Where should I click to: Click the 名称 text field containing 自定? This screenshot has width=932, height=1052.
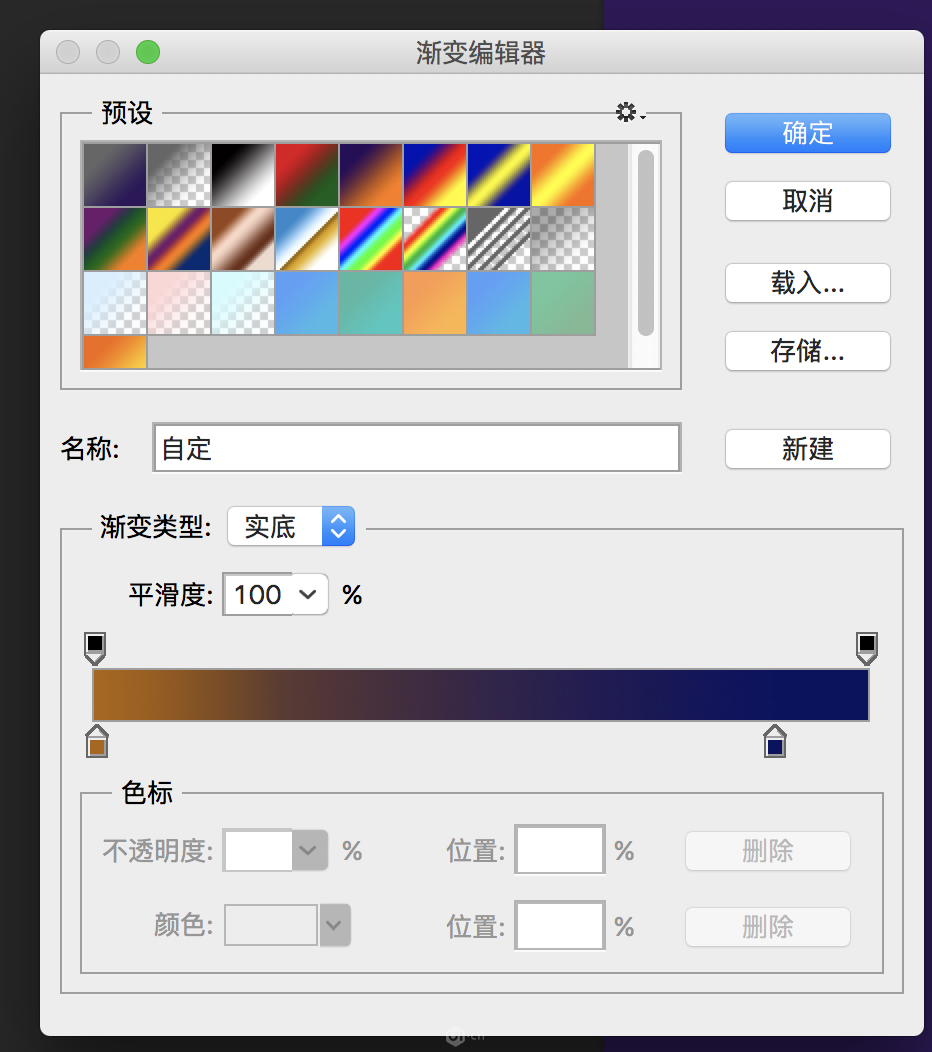417,448
